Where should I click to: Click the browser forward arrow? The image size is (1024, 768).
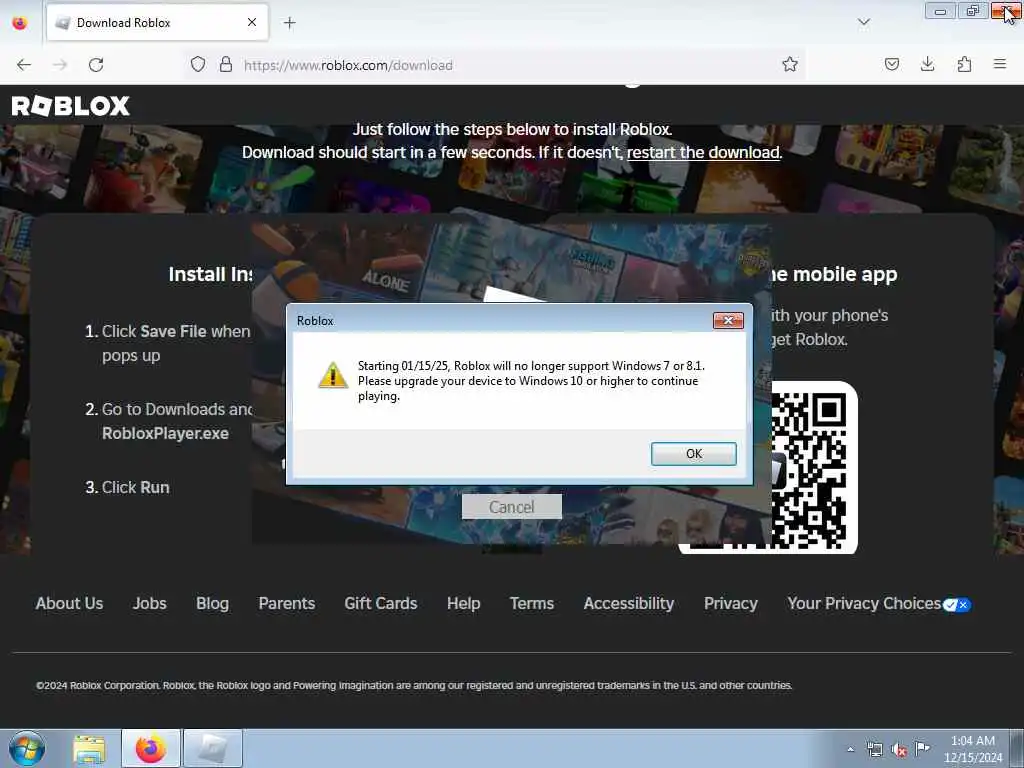tap(60, 65)
